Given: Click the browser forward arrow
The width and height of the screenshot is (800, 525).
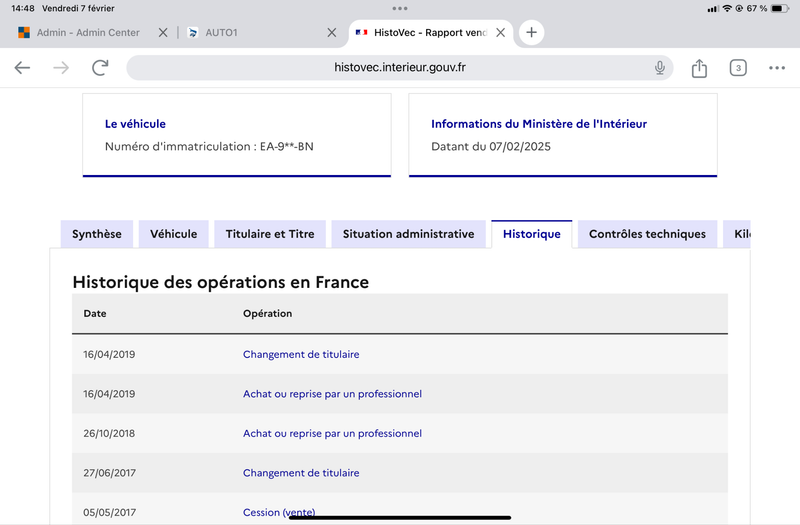Looking at the screenshot, I should (61, 67).
